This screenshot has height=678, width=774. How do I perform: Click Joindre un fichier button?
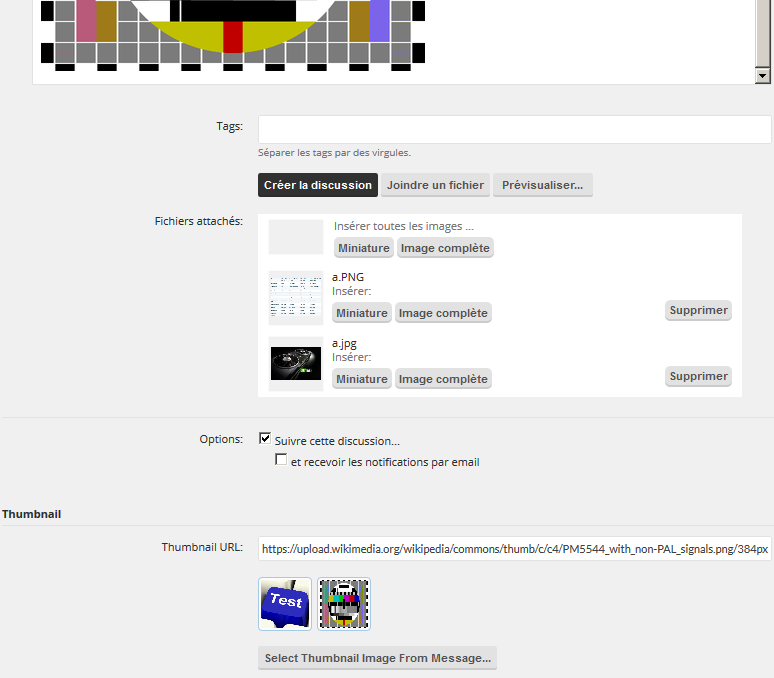click(x=435, y=185)
